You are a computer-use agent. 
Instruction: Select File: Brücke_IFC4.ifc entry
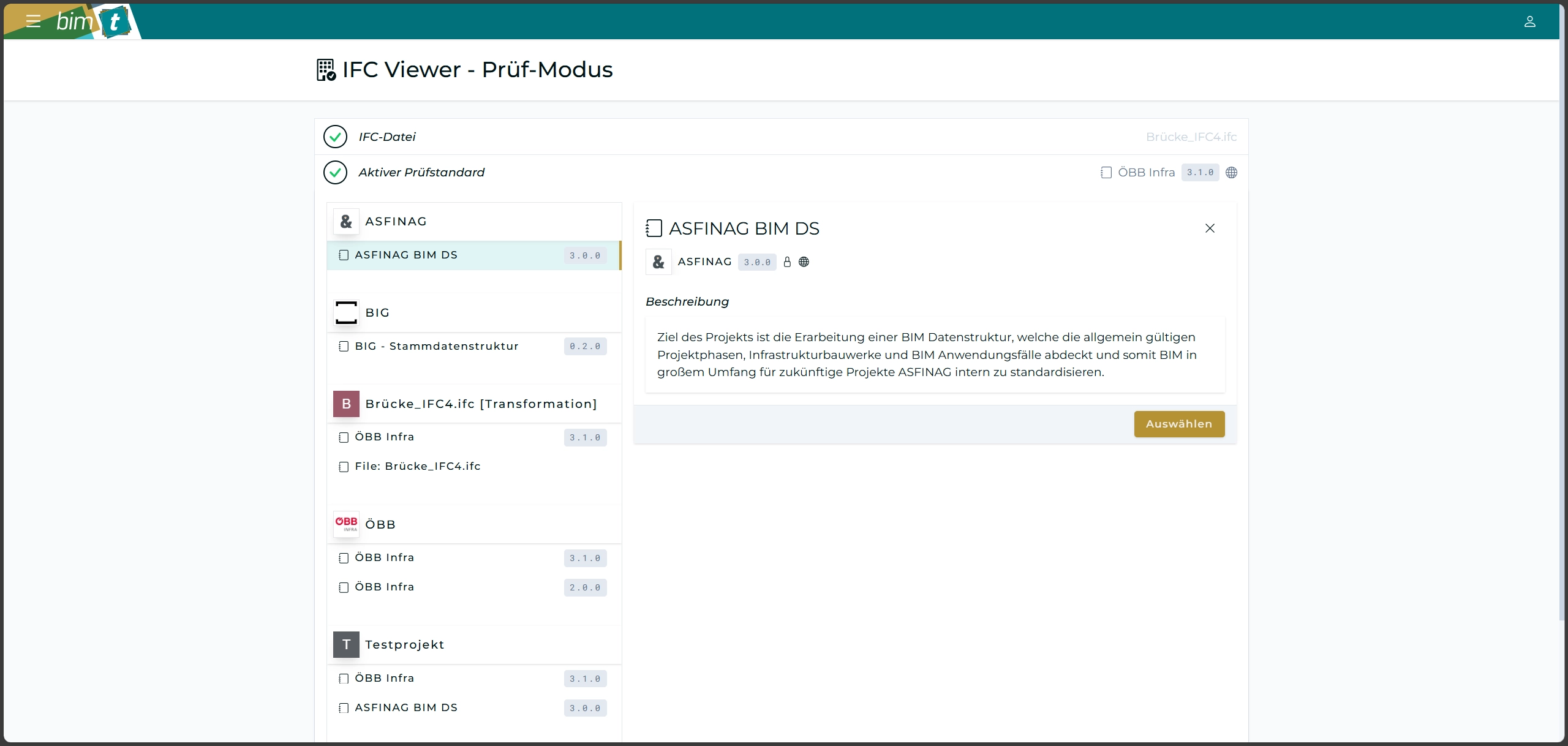tap(417, 467)
